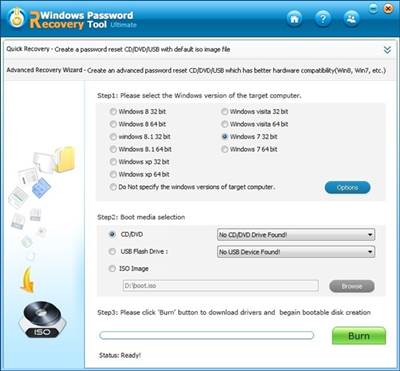This screenshot has width=400, height=371.
Task: Click the ISO disc icon in sidebar
Action: coord(42,320)
